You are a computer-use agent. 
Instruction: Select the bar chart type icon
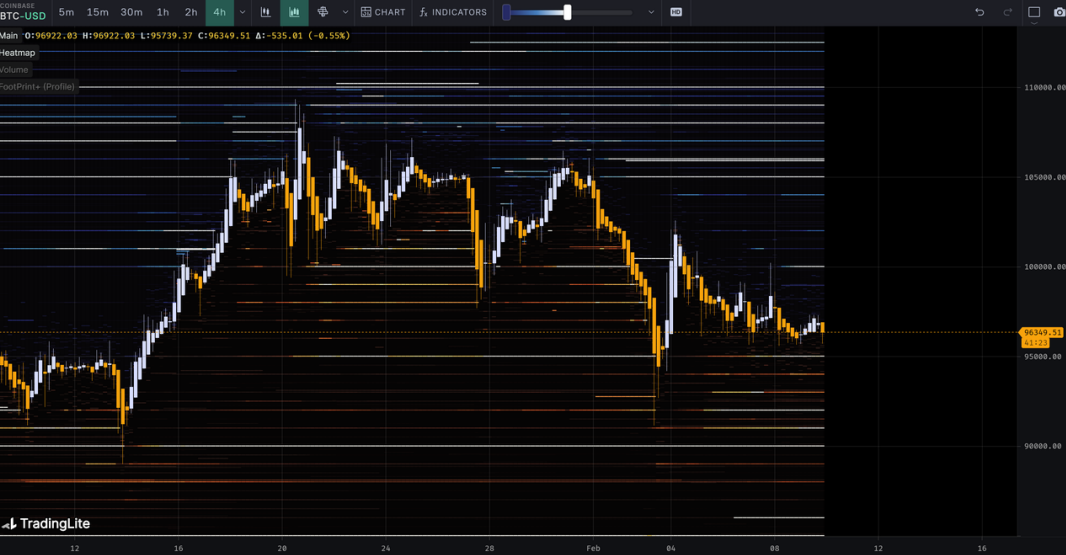click(x=265, y=12)
